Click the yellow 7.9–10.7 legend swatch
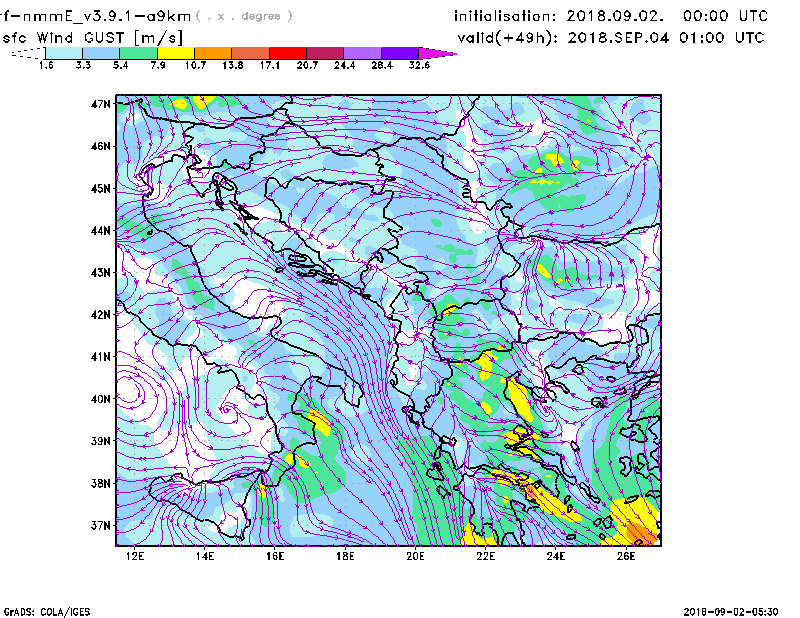800x618 pixels. coord(176,53)
